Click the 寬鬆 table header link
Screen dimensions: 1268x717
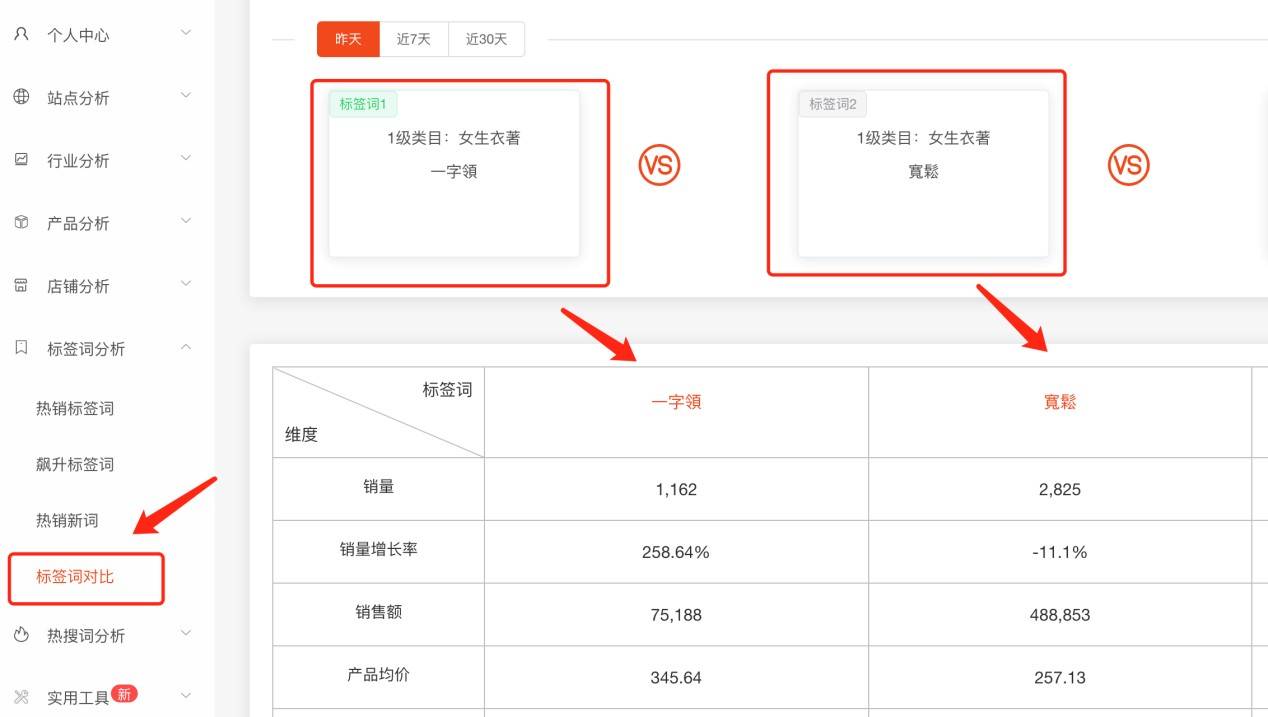pos(1060,402)
